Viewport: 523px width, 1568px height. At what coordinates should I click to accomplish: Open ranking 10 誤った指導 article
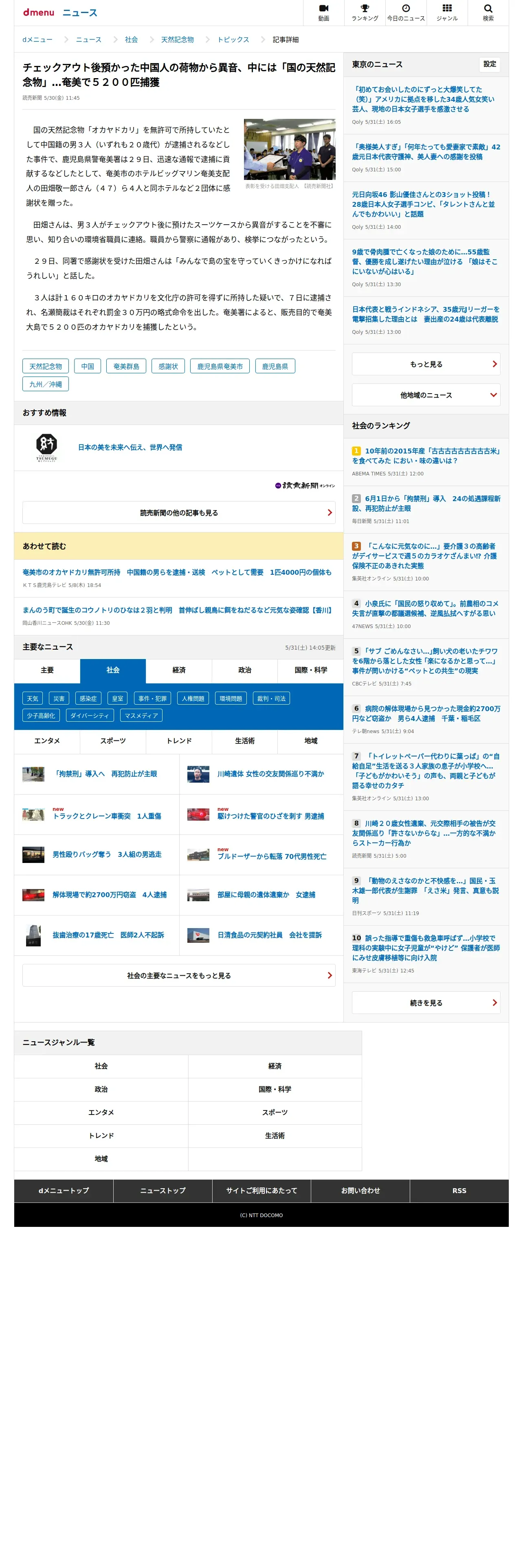point(426,948)
